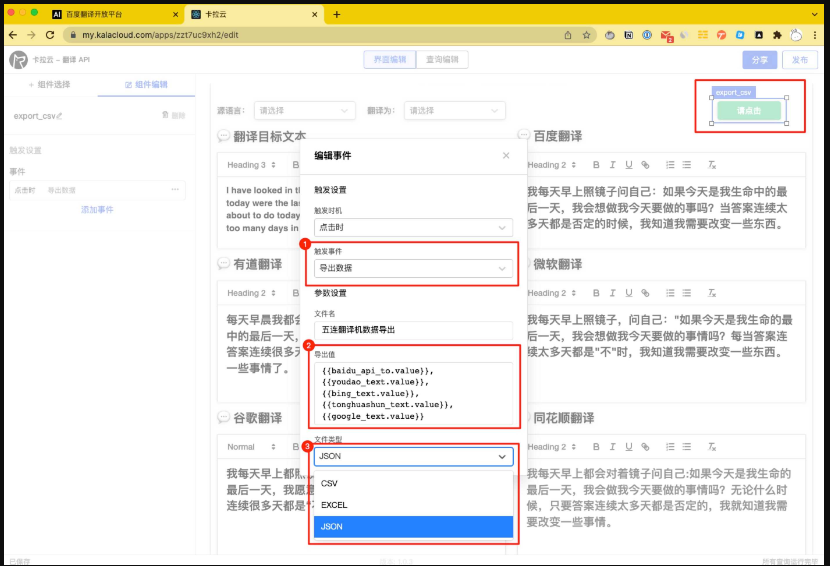
Task: Click the comment bubble beside 翻译目标文本
Action: (223, 136)
